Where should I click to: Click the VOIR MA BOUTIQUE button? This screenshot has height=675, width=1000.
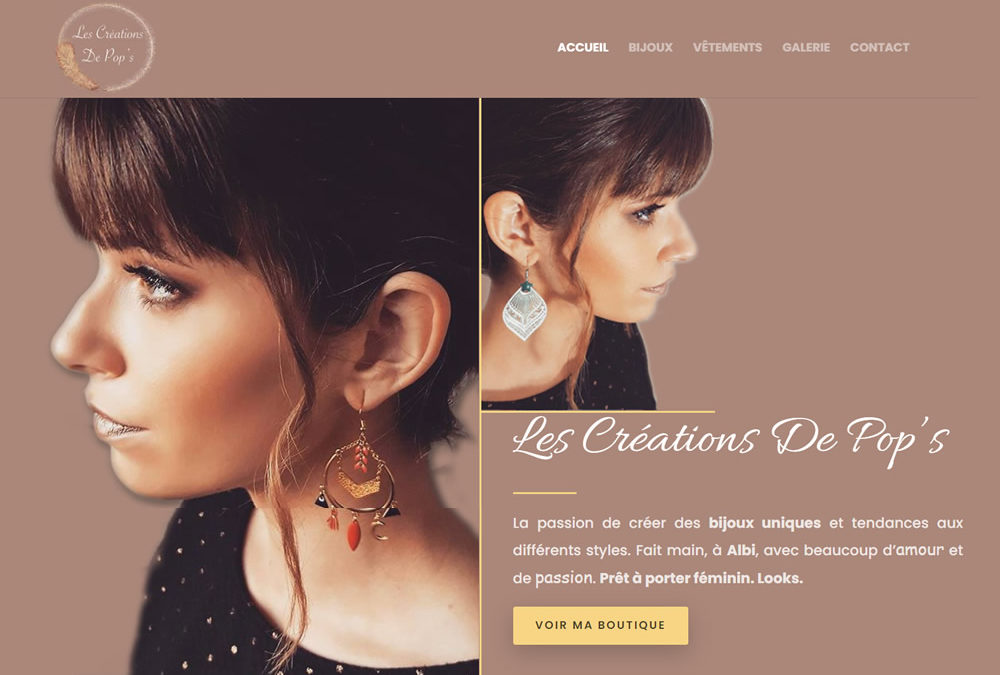pos(600,625)
